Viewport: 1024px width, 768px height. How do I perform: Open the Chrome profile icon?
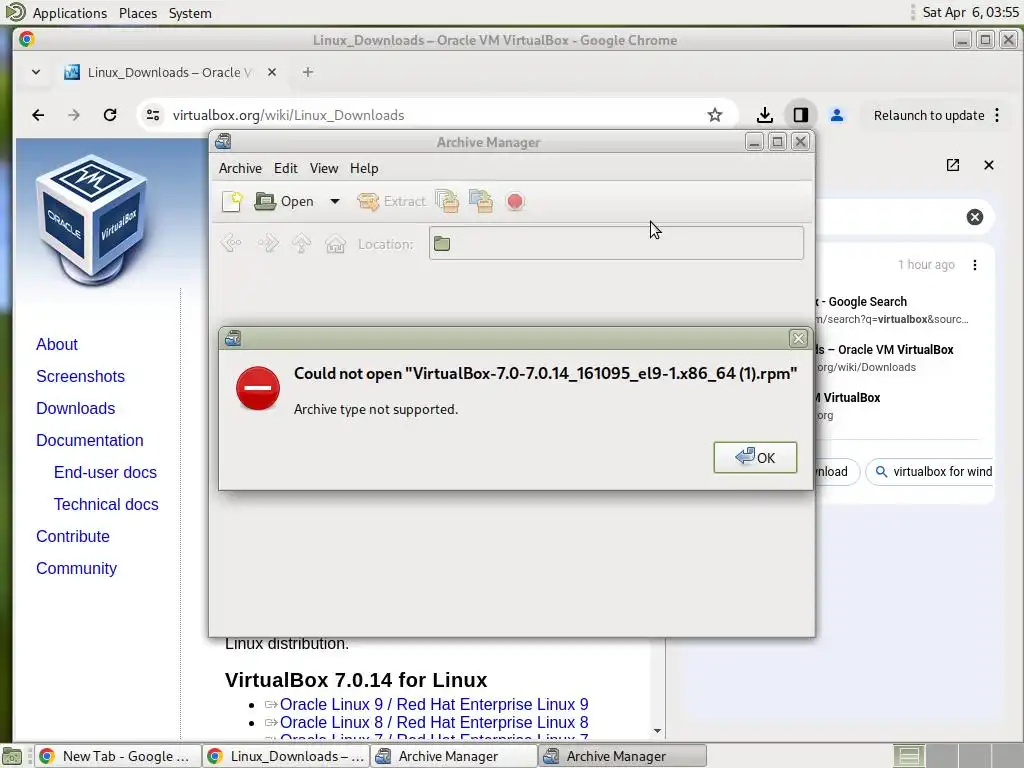[836, 115]
